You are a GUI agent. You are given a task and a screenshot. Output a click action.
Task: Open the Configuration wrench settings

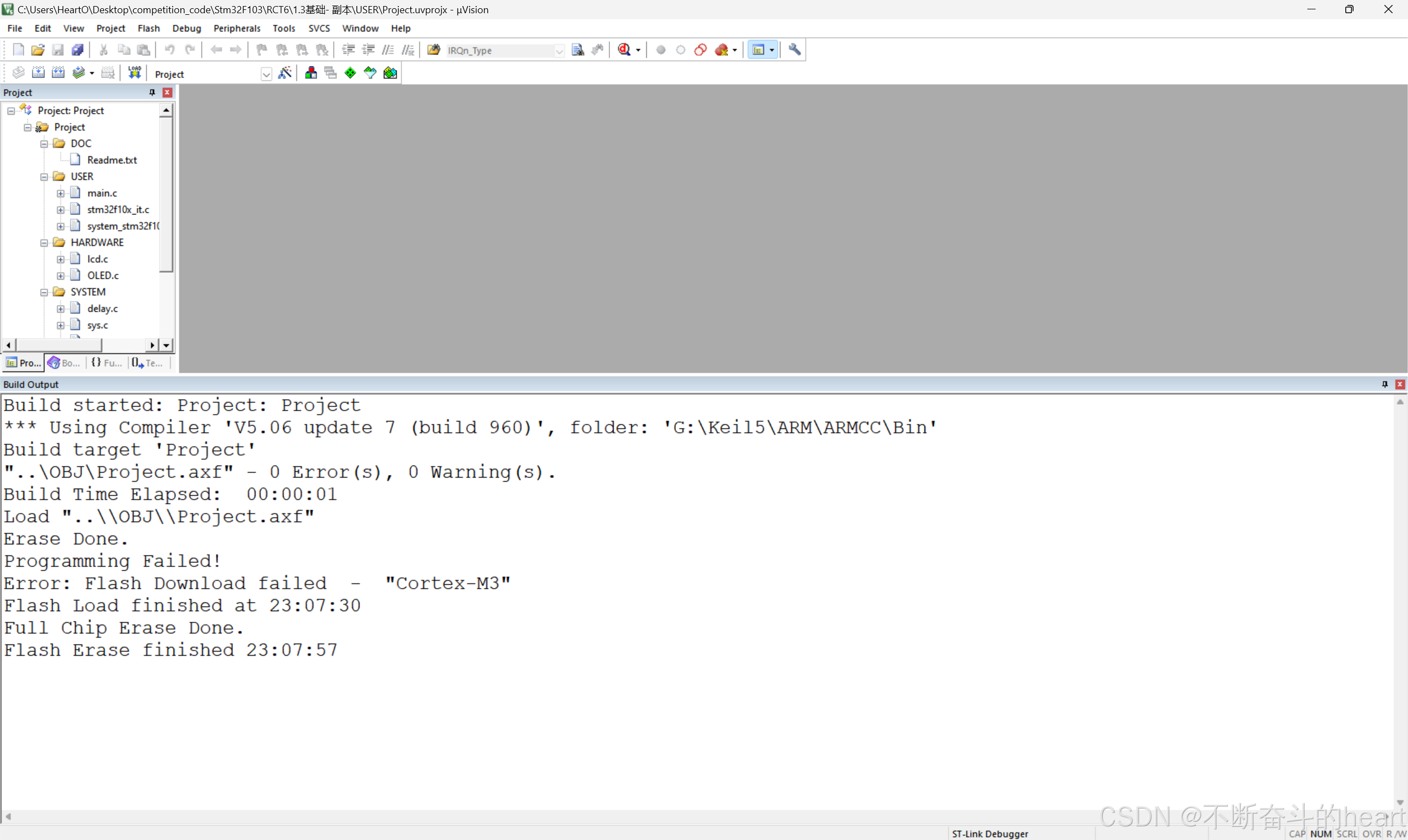click(794, 50)
